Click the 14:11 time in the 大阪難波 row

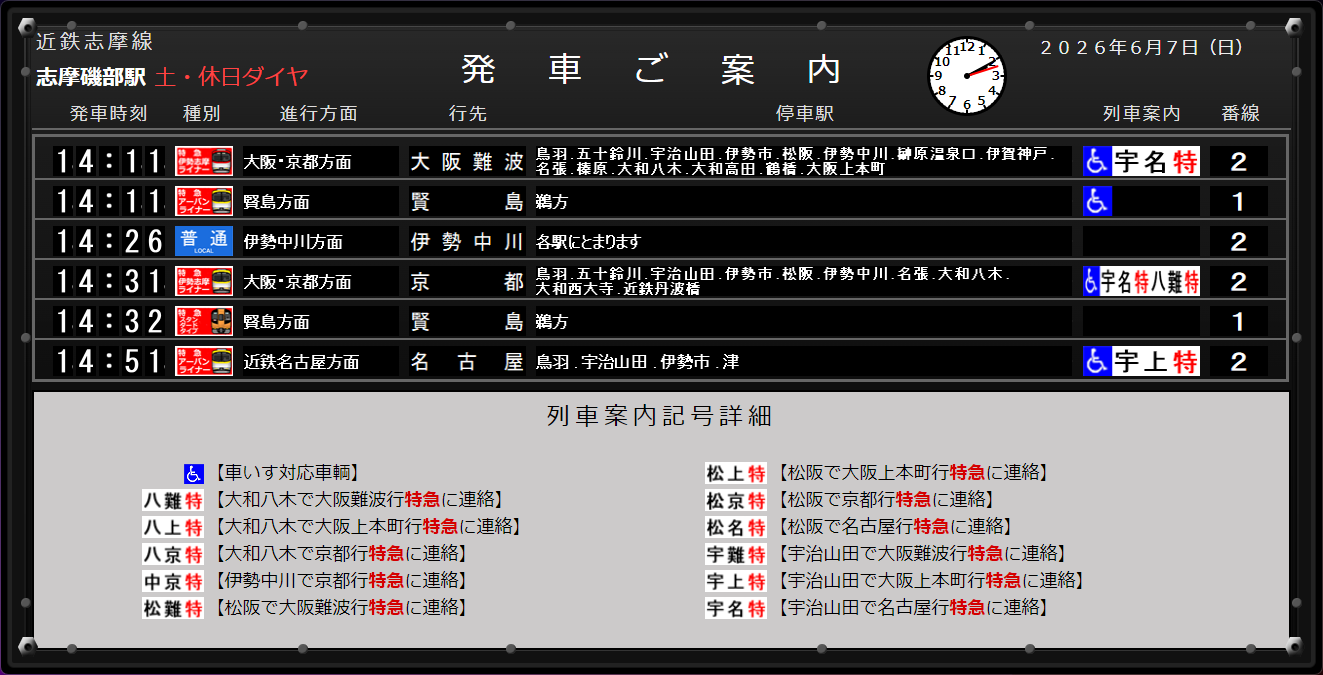(x=108, y=161)
